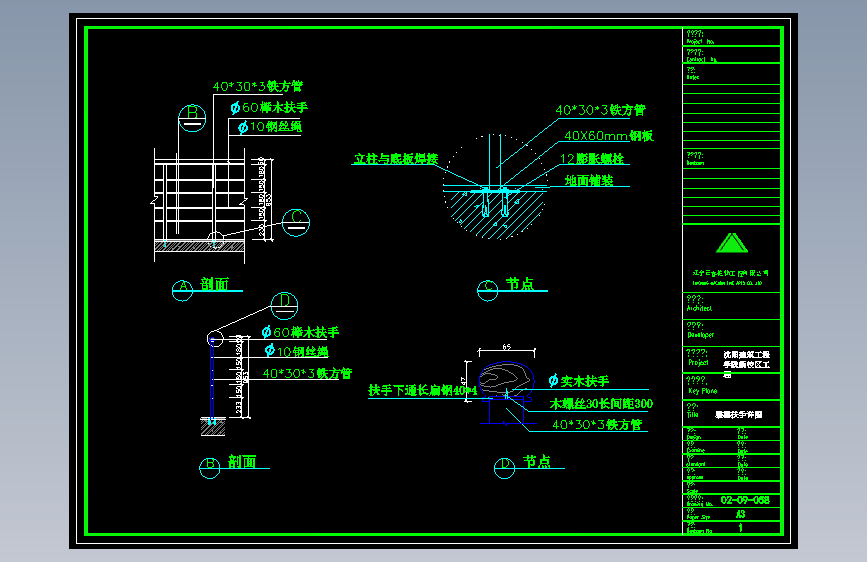This screenshot has height=562, width=867.
Task: Select the 12膨胀螺栓 label
Action: pos(592,159)
